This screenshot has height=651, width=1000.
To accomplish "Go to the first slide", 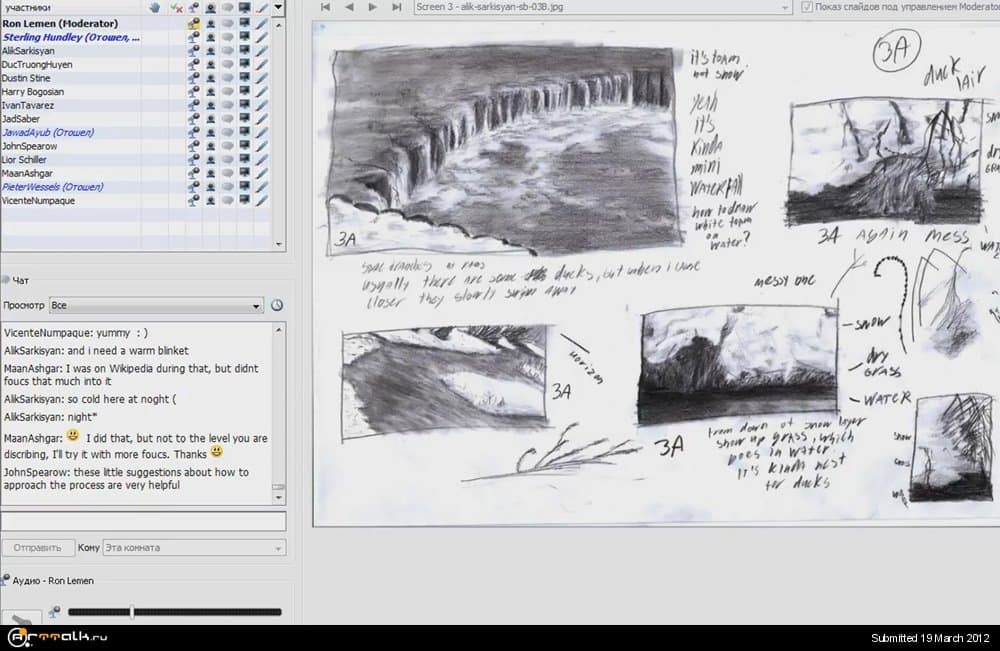I will coord(326,7).
